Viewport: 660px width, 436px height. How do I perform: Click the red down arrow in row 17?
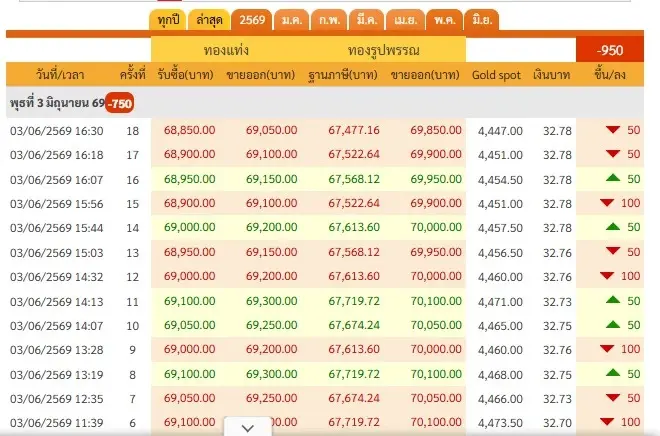[x=613, y=154]
